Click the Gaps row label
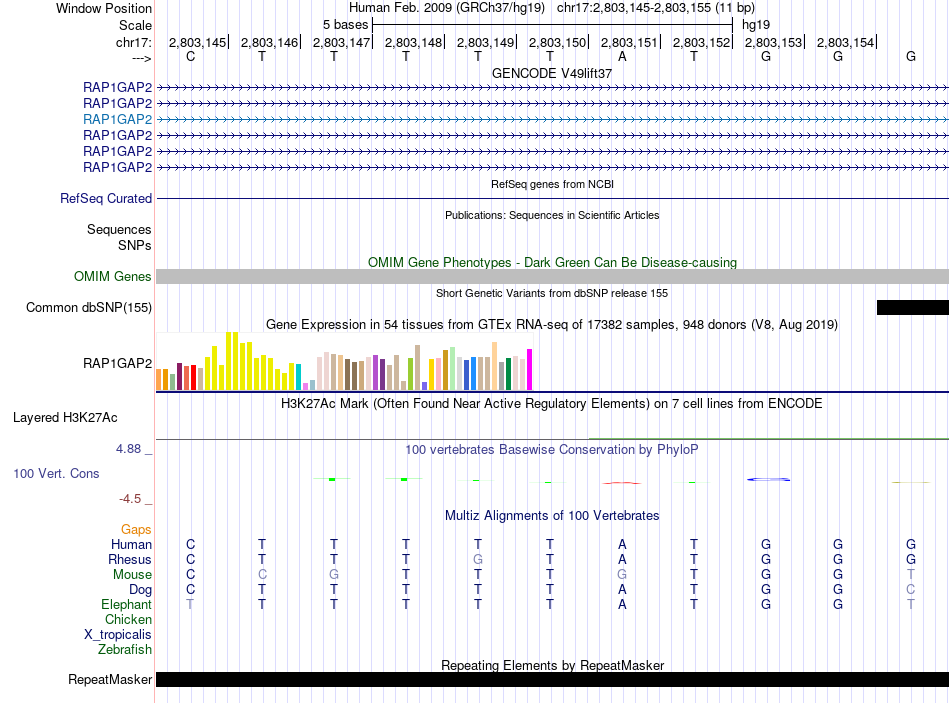Viewport: 950px width, 703px height. click(x=136, y=530)
